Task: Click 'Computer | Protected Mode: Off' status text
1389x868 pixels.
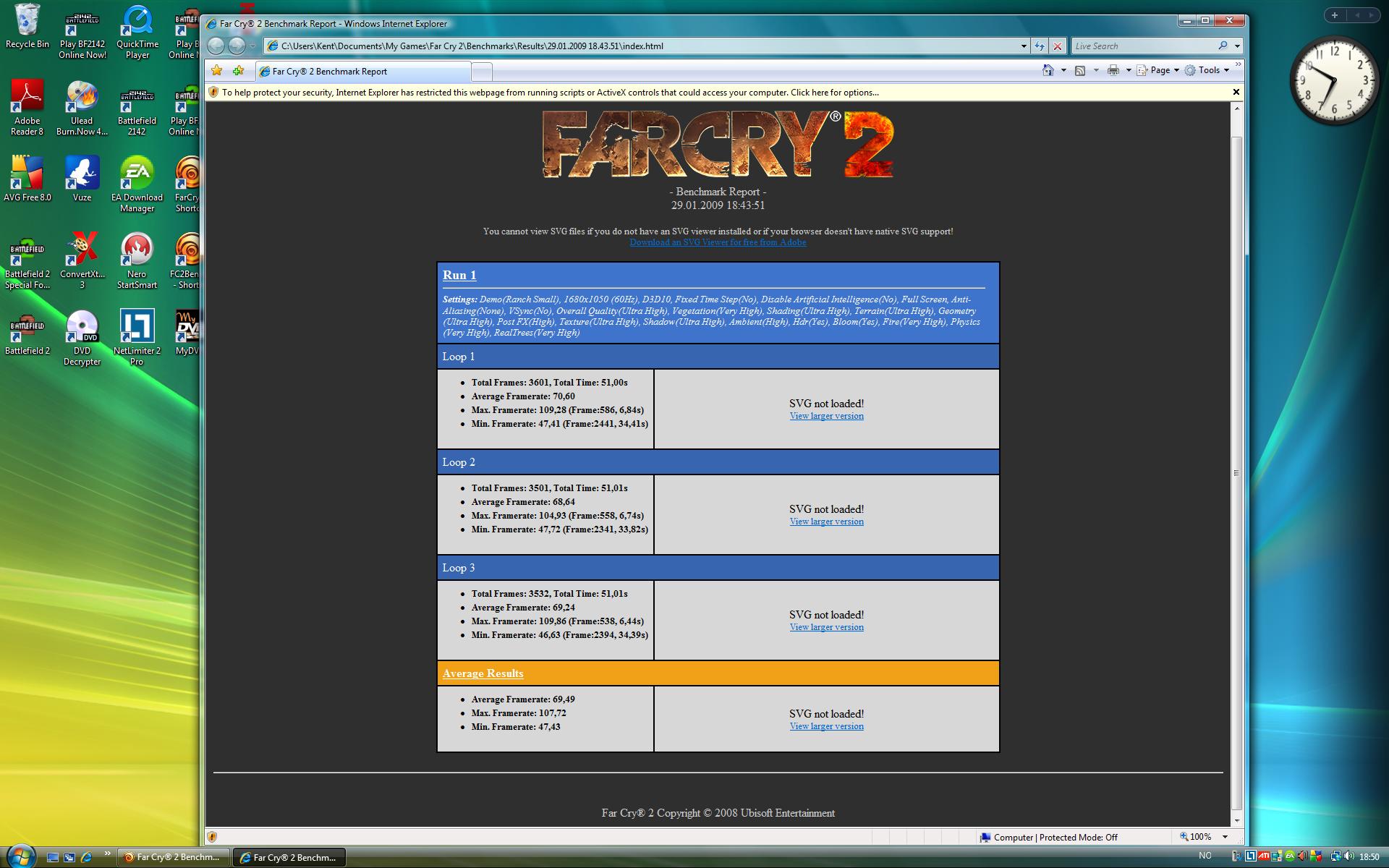Action: [1055, 837]
